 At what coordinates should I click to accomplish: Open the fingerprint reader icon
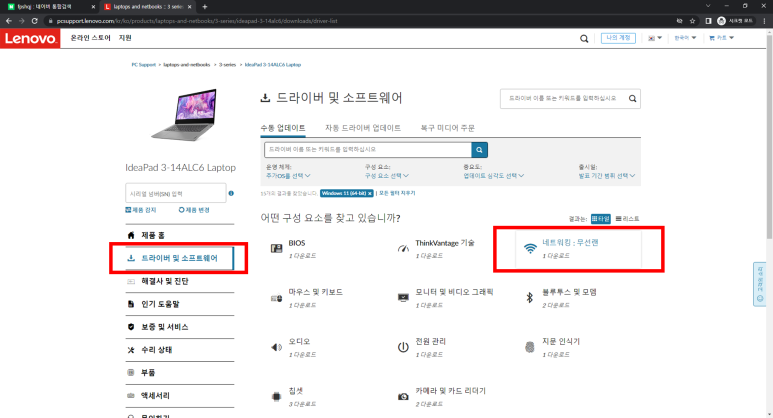pos(530,347)
